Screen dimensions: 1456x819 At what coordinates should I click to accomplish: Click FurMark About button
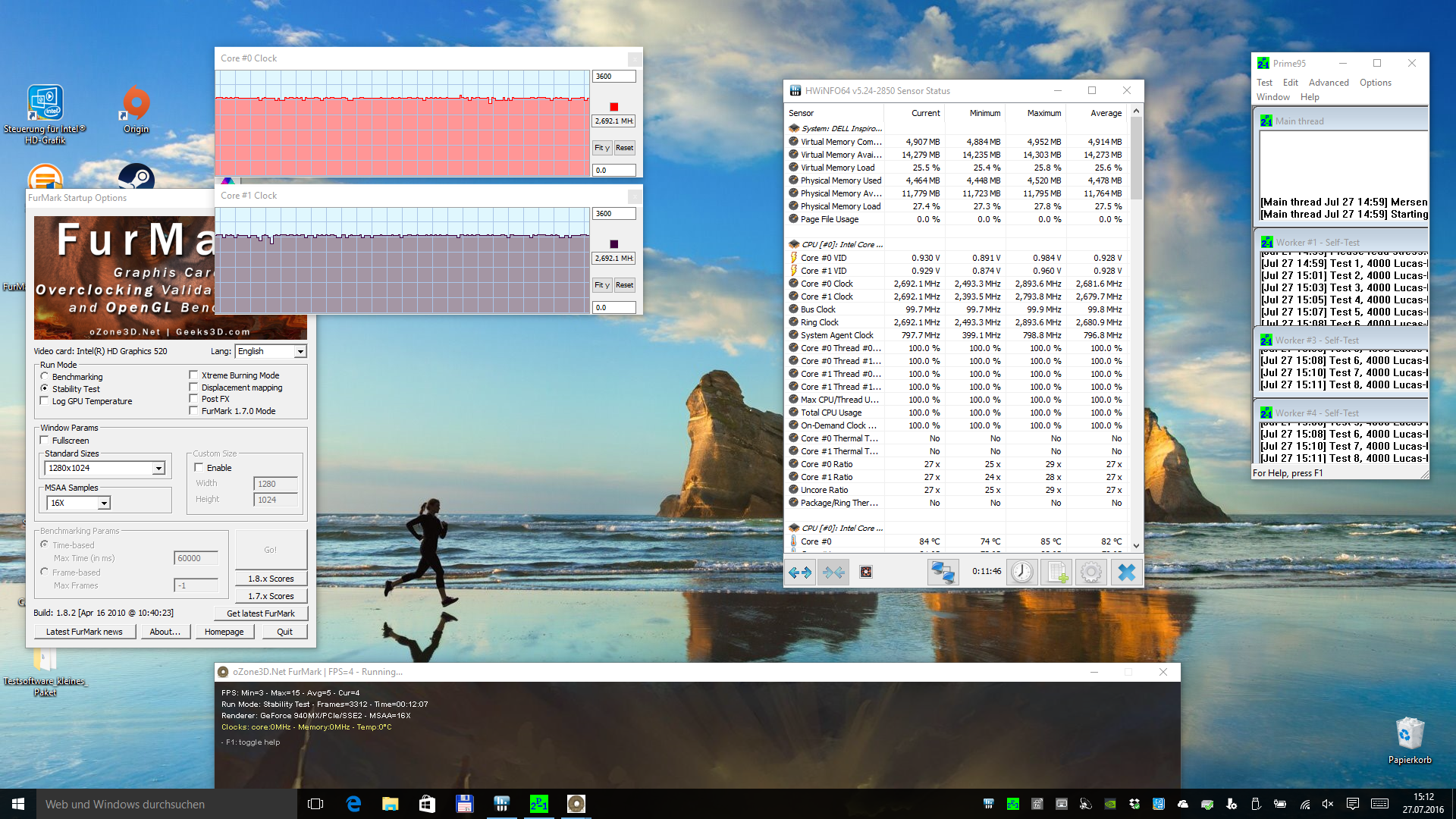click(x=165, y=632)
